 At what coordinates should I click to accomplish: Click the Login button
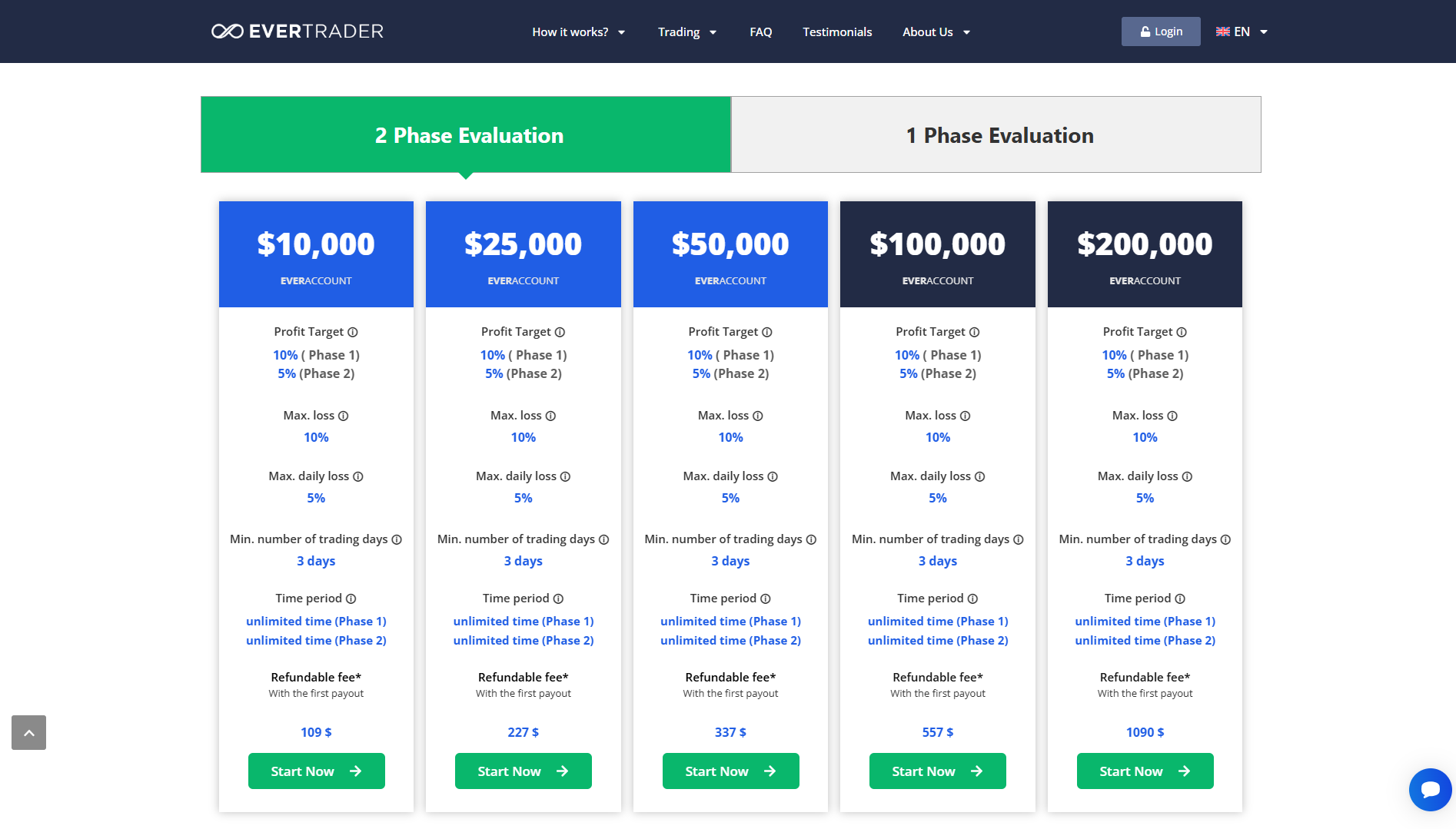[x=1161, y=32]
